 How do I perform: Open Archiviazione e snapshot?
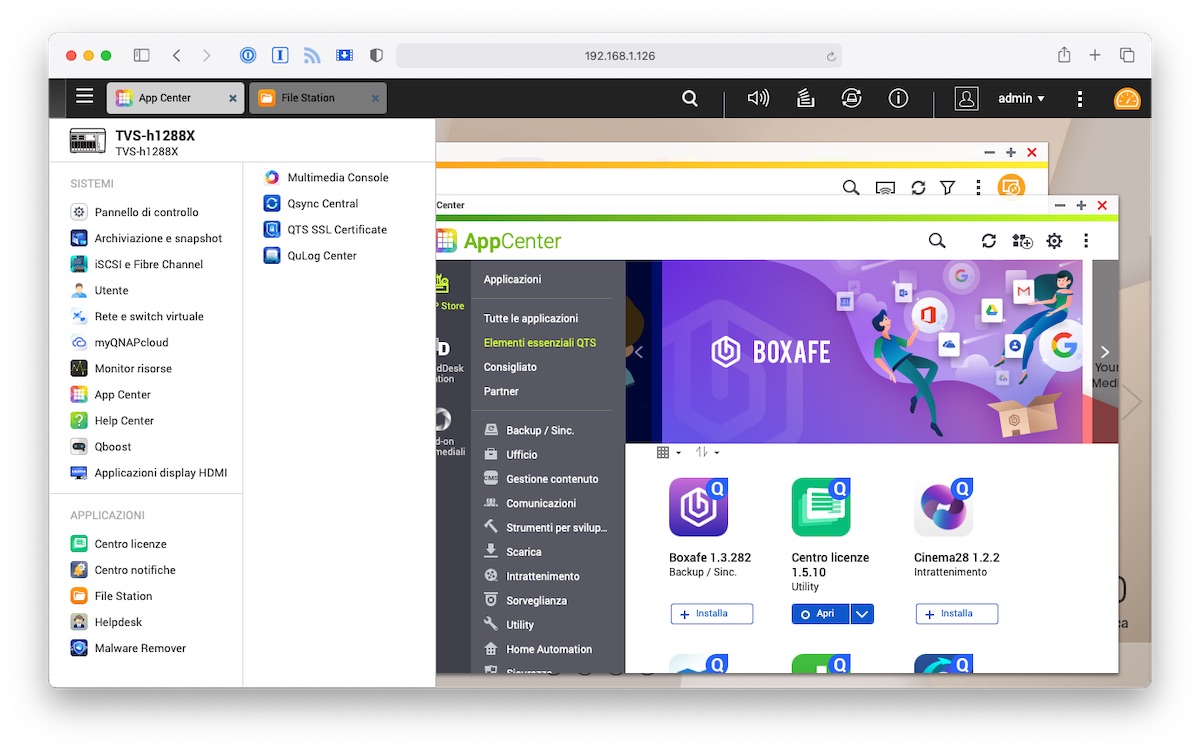coord(147,238)
